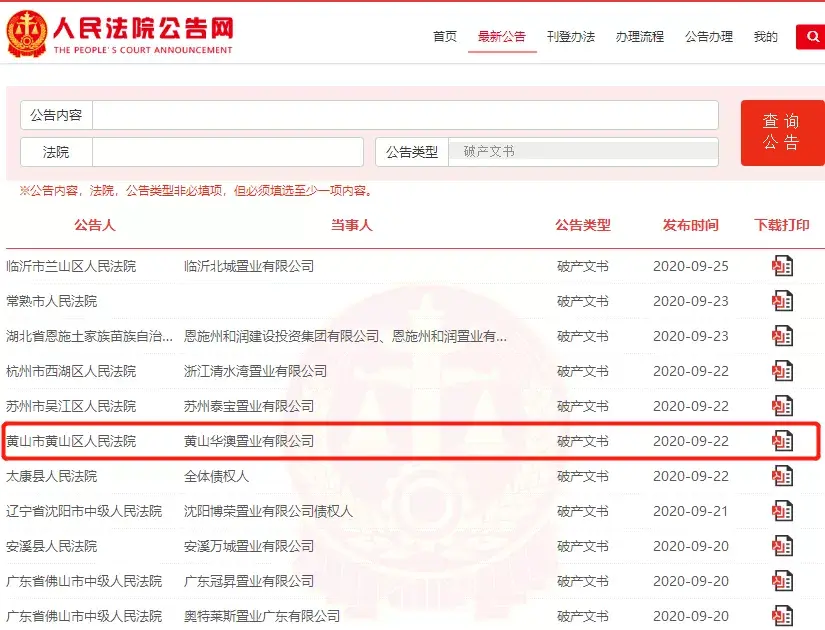Screen dimensions: 825x630
Task: Click the 我的 navigation item
Action: (x=766, y=36)
